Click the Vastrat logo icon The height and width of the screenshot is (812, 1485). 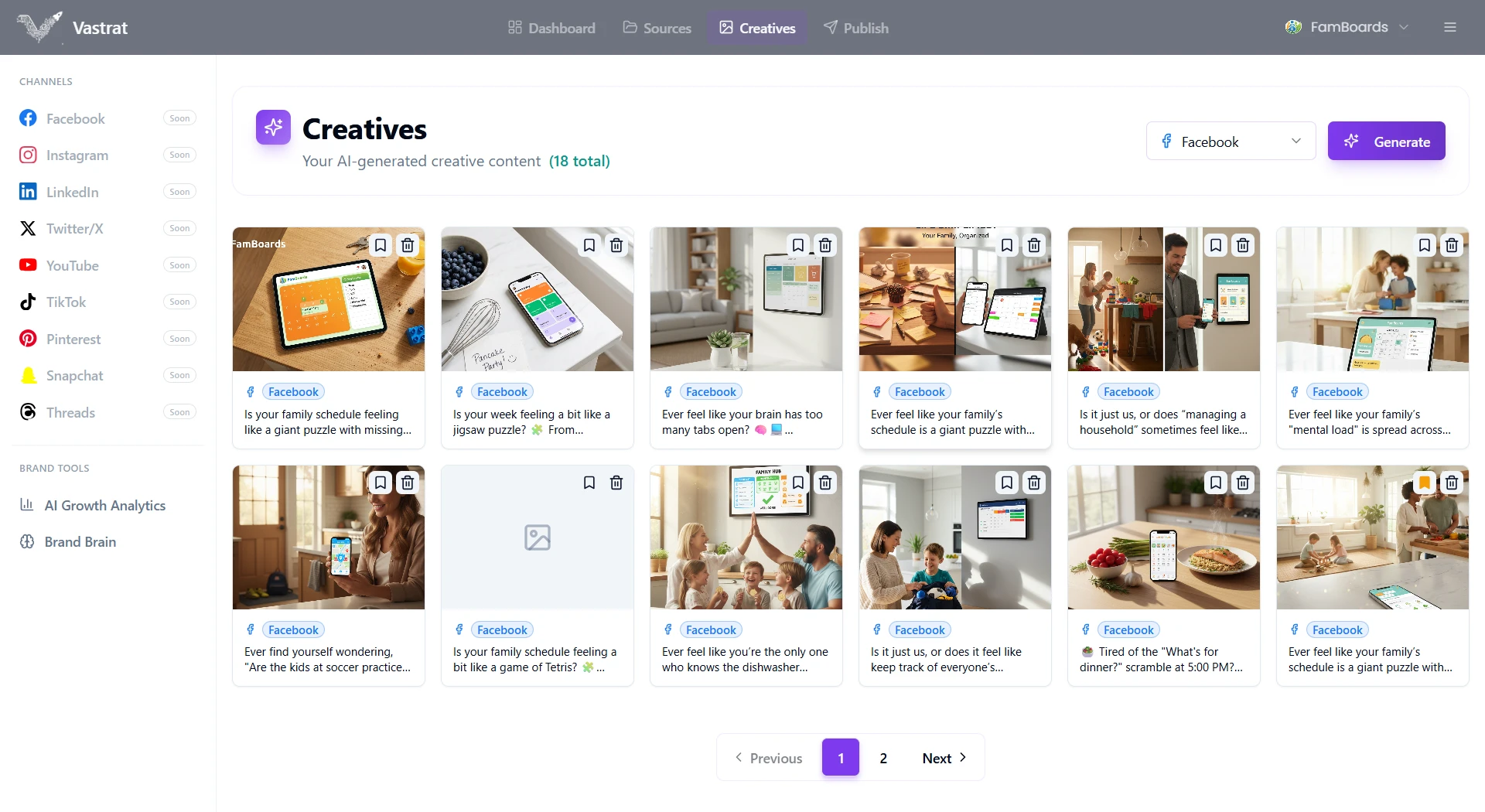39,27
